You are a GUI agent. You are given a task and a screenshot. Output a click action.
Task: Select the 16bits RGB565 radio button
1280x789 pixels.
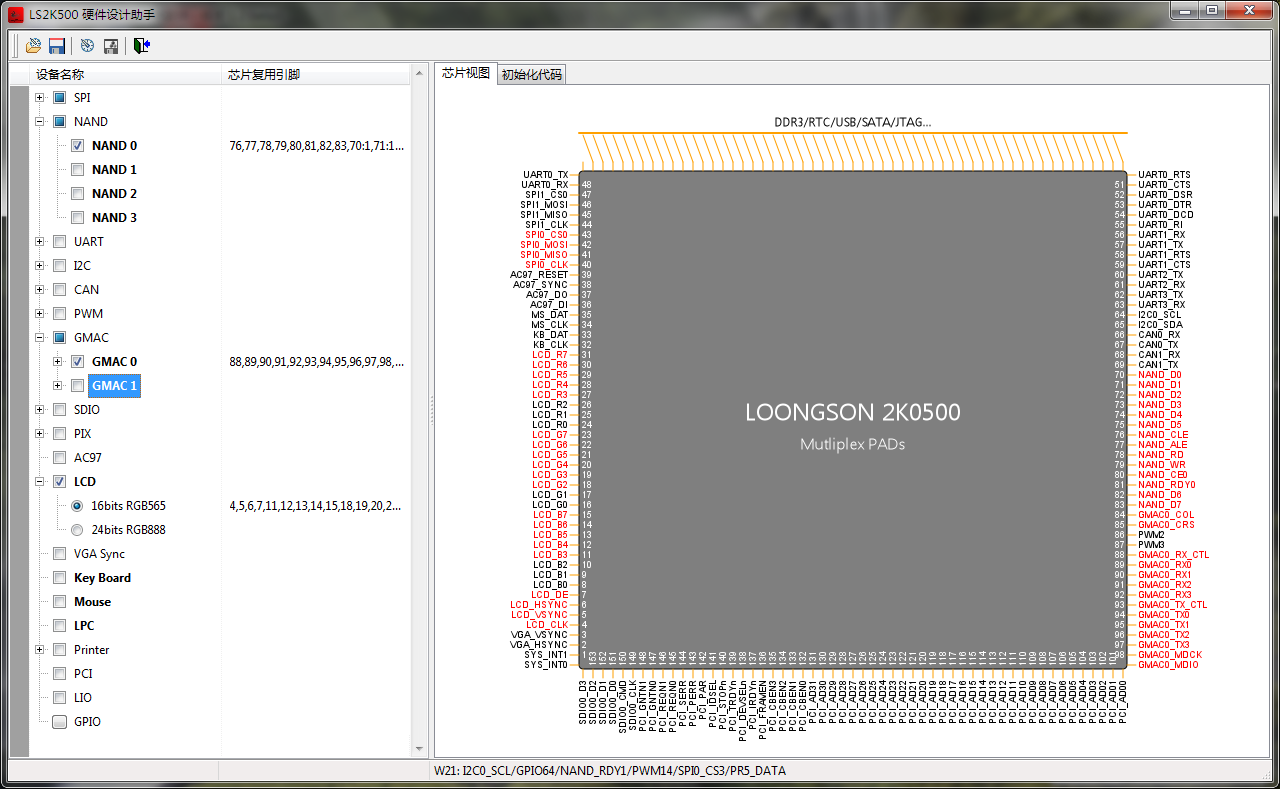coord(77,506)
